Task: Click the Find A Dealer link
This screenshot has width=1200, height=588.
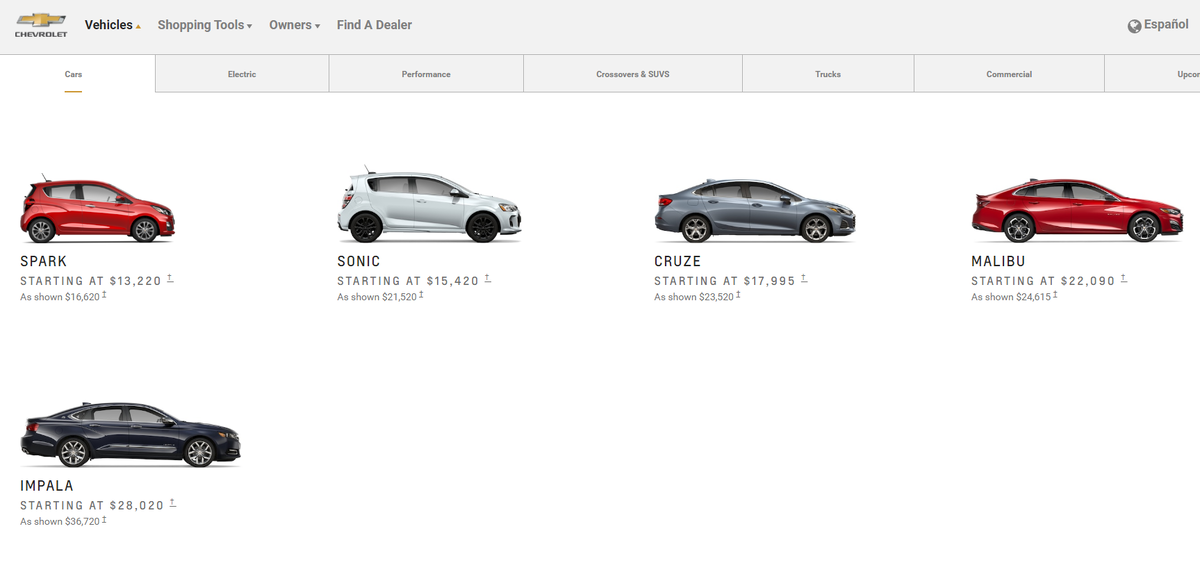Action: pos(373,25)
